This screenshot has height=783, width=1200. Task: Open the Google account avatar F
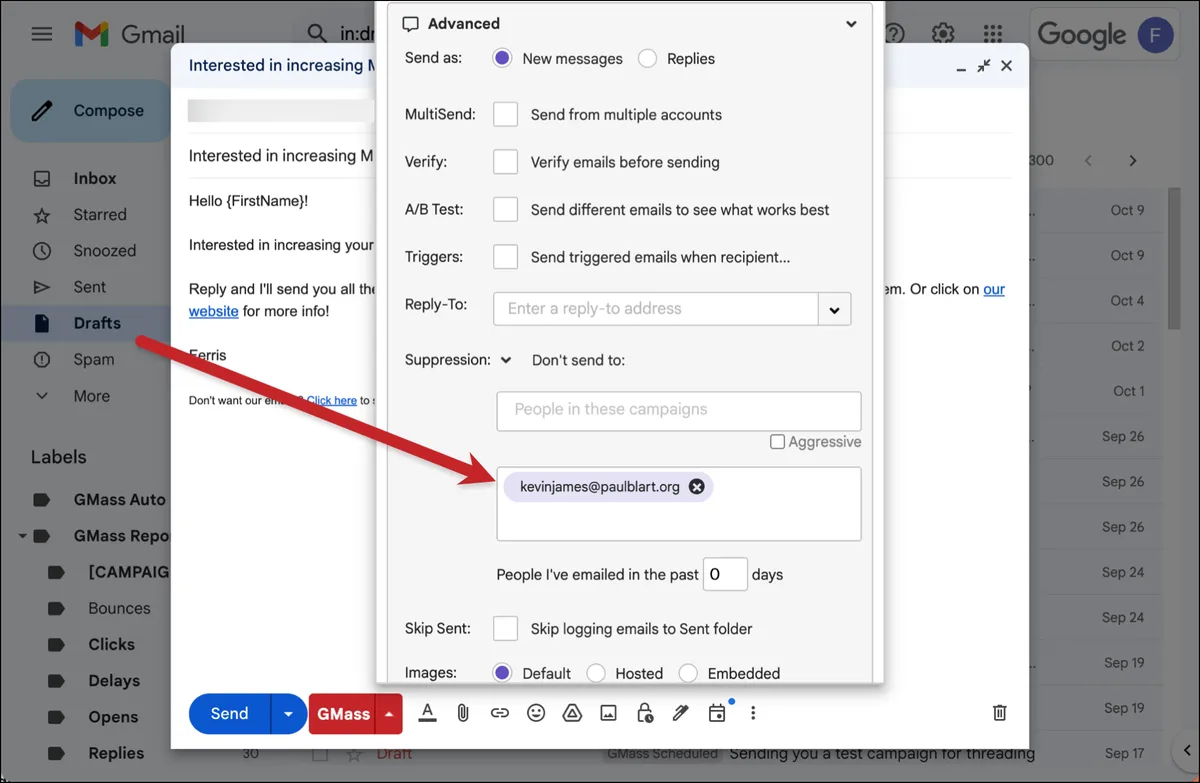[x=1156, y=35]
